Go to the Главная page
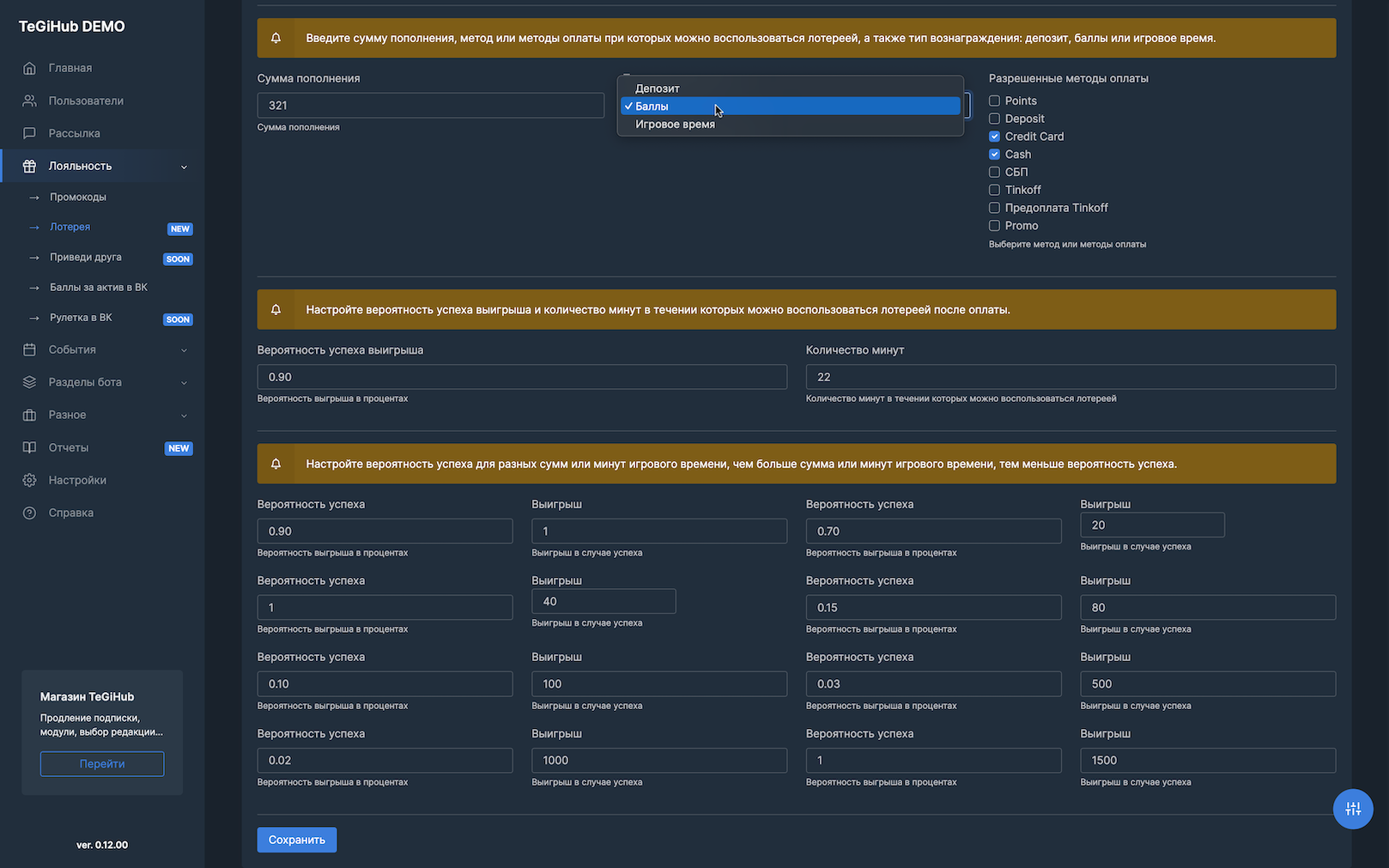1389x868 pixels. tap(70, 68)
